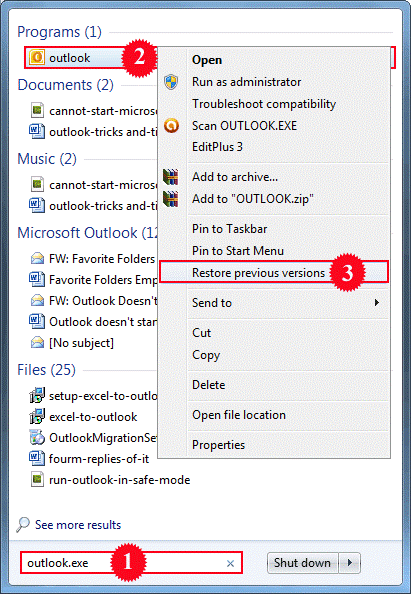Click the Word icon of fourm-replies-of-it

point(37,459)
